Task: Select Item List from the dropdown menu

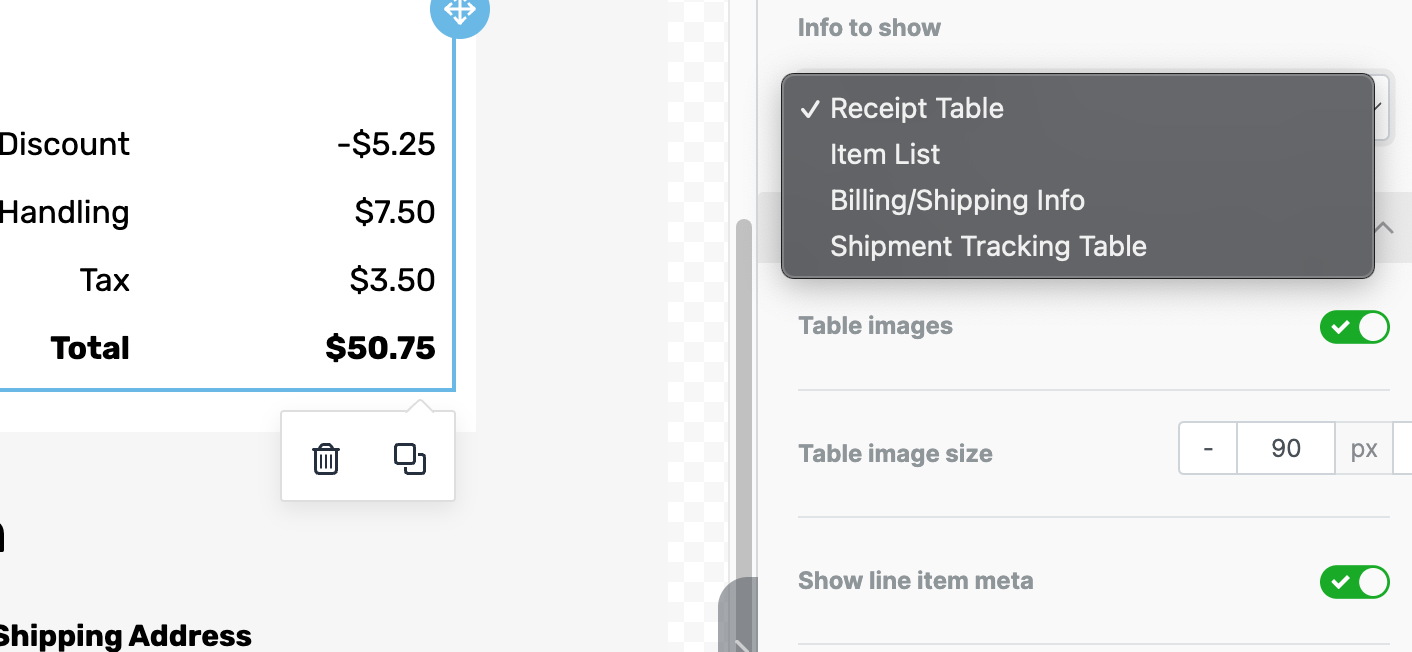Action: point(884,154)
